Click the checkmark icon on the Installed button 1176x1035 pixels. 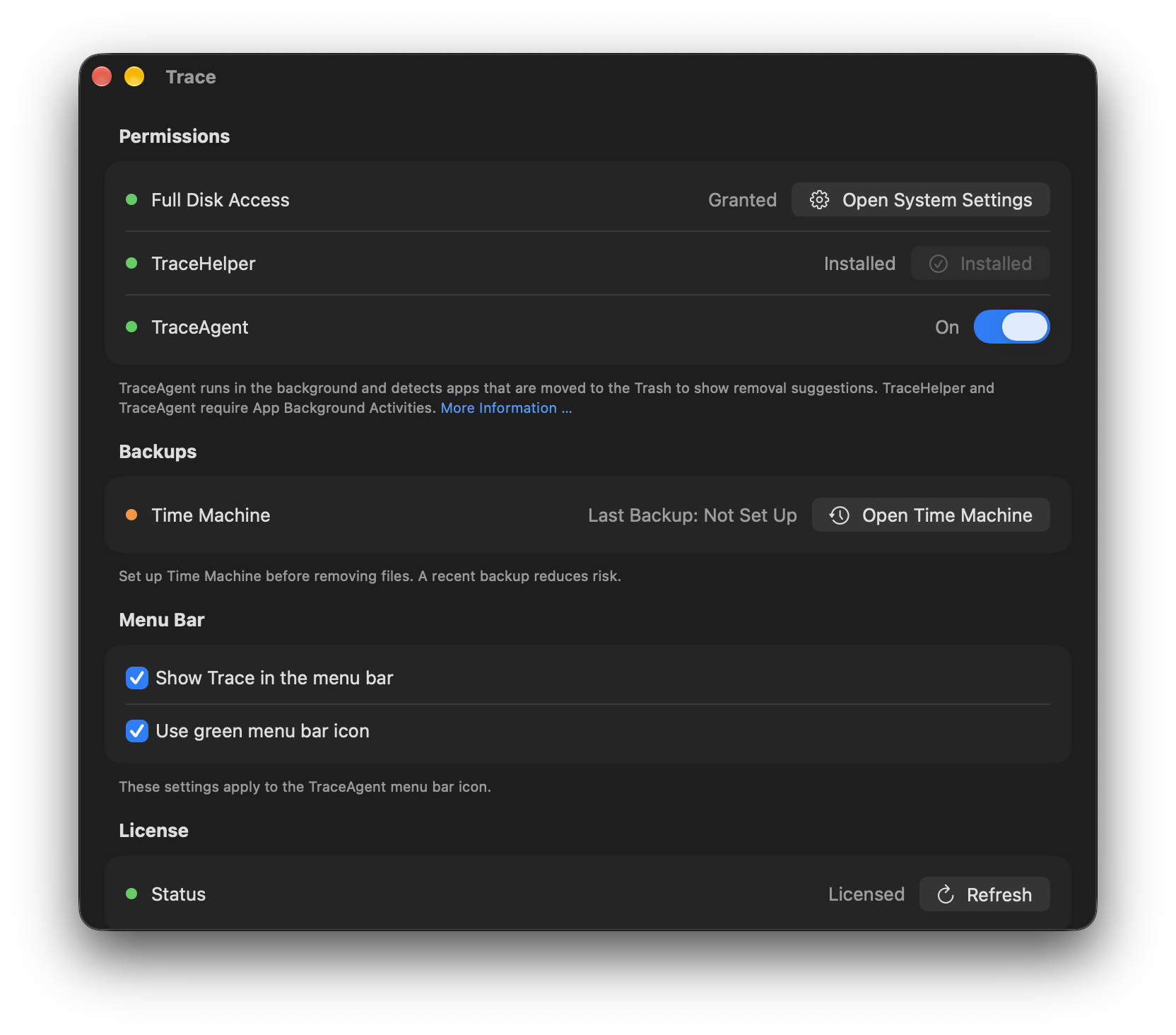pyautogui.click(x=938, y=264)
